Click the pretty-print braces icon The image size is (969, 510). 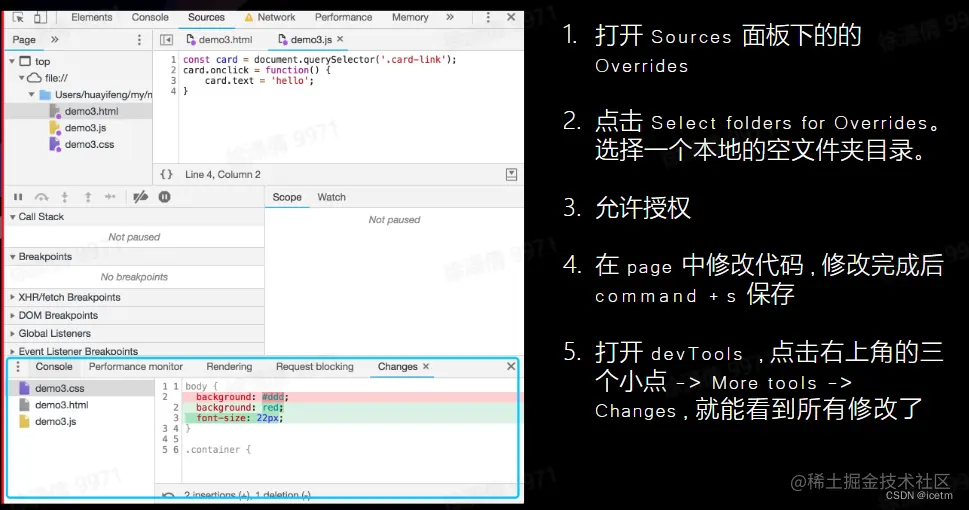pos(166,174)
